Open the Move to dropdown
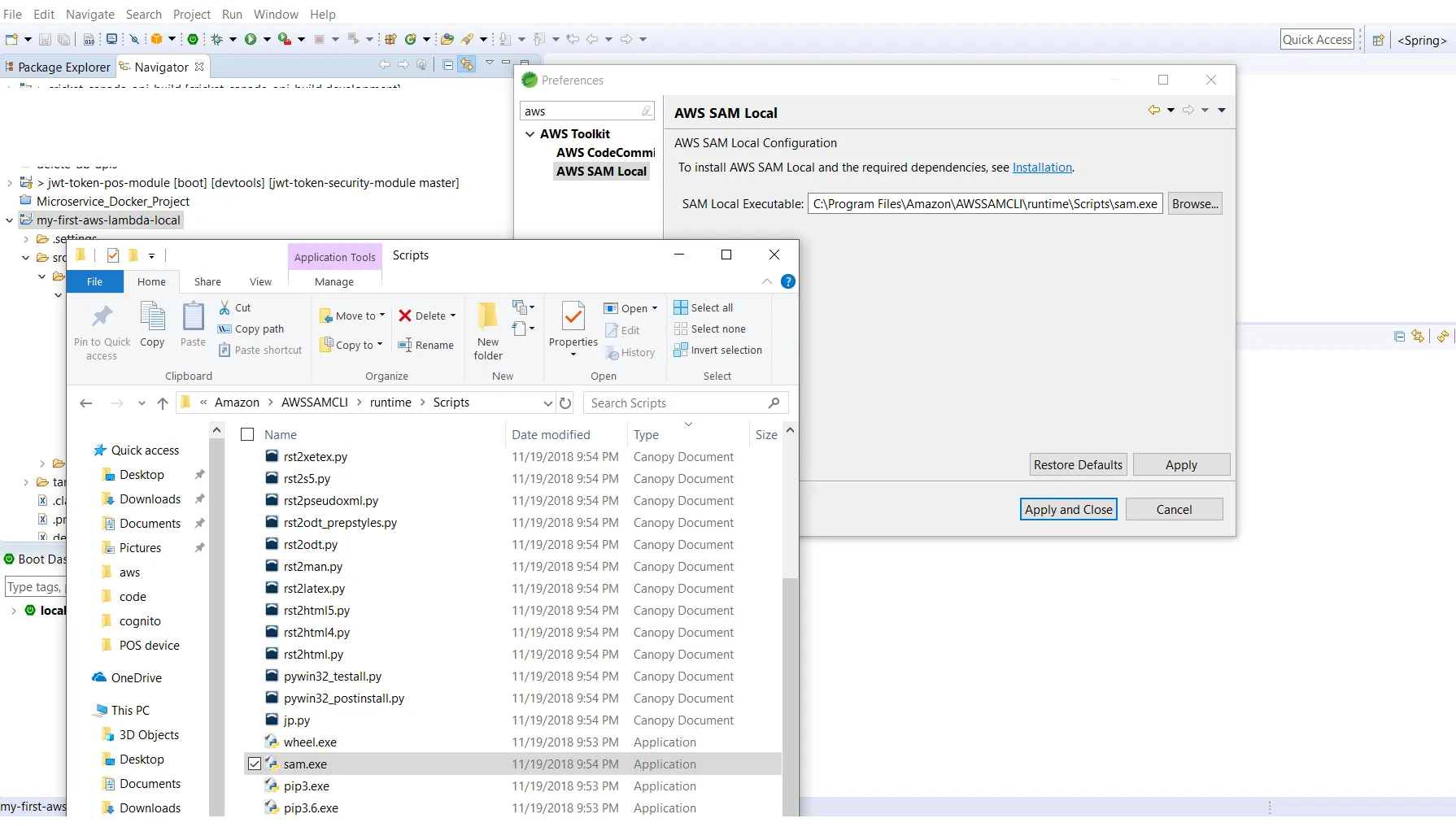The image size is (1456, 827). 353,316
